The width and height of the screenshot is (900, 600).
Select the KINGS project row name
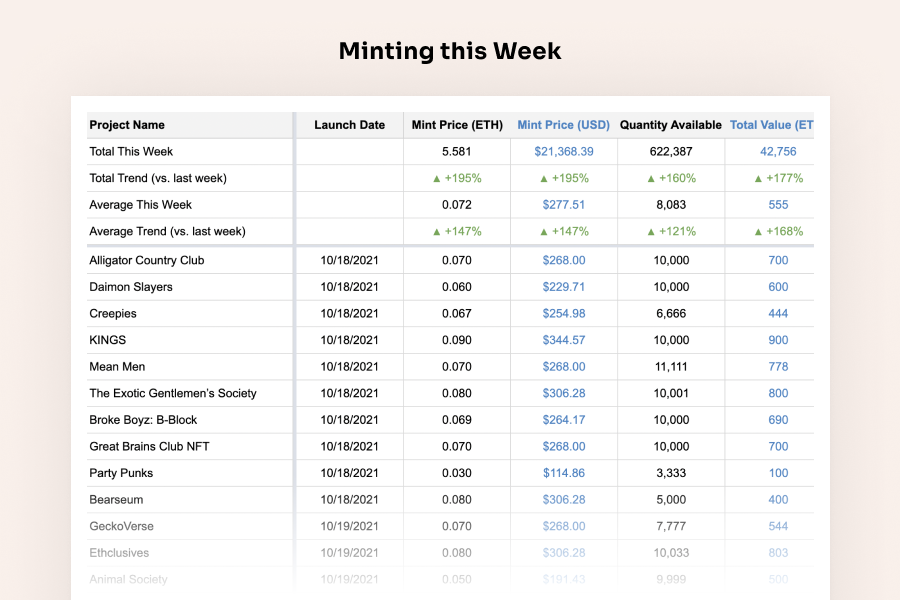tap(108, 340)
